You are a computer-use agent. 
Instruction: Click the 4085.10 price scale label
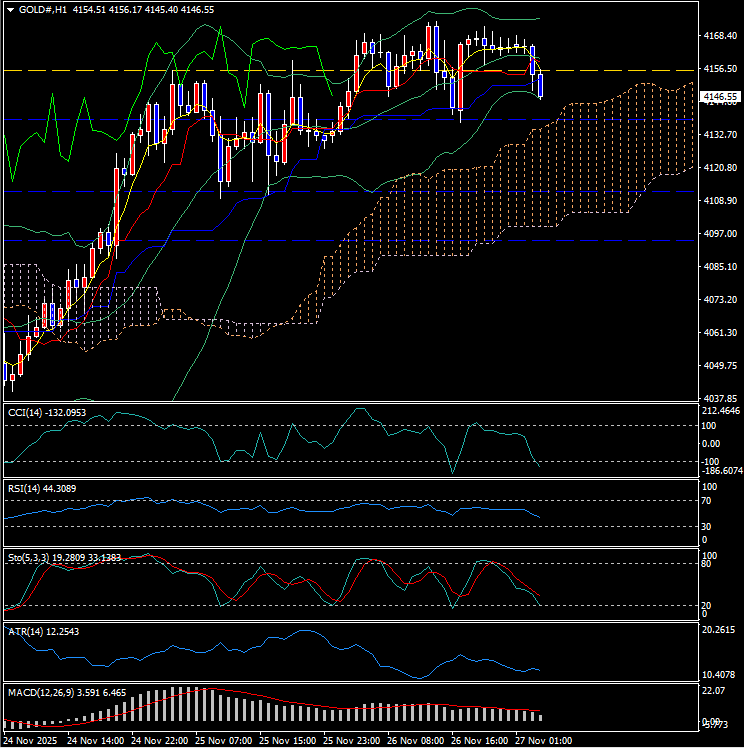[x=721, y=267]
